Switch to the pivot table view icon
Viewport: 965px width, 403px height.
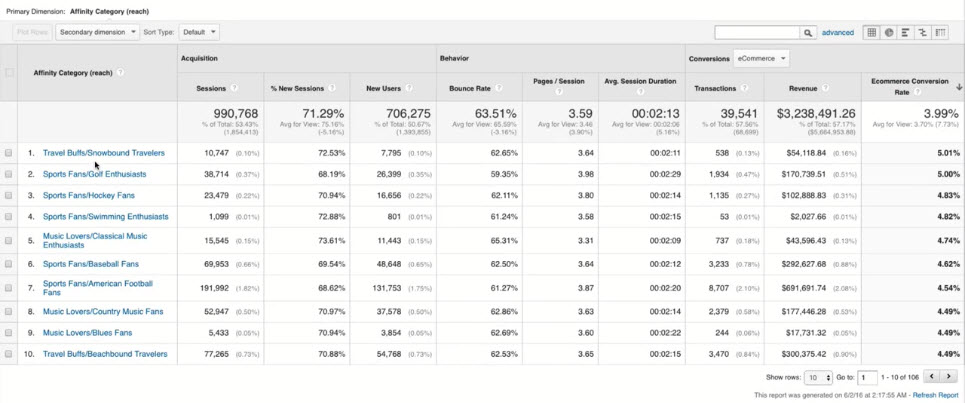[x=941, y=32]
